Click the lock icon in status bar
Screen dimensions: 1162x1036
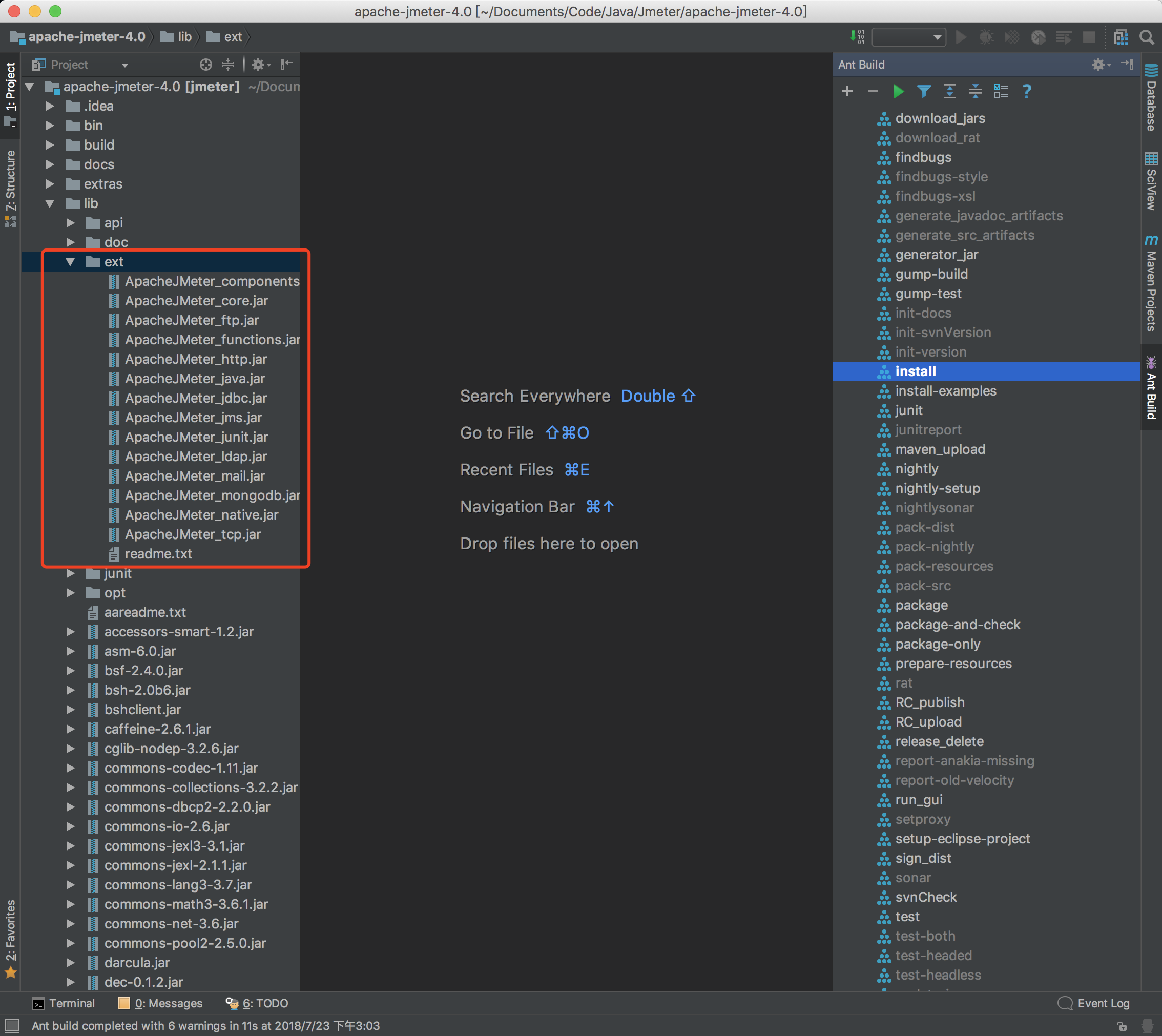point(1122,1026)
